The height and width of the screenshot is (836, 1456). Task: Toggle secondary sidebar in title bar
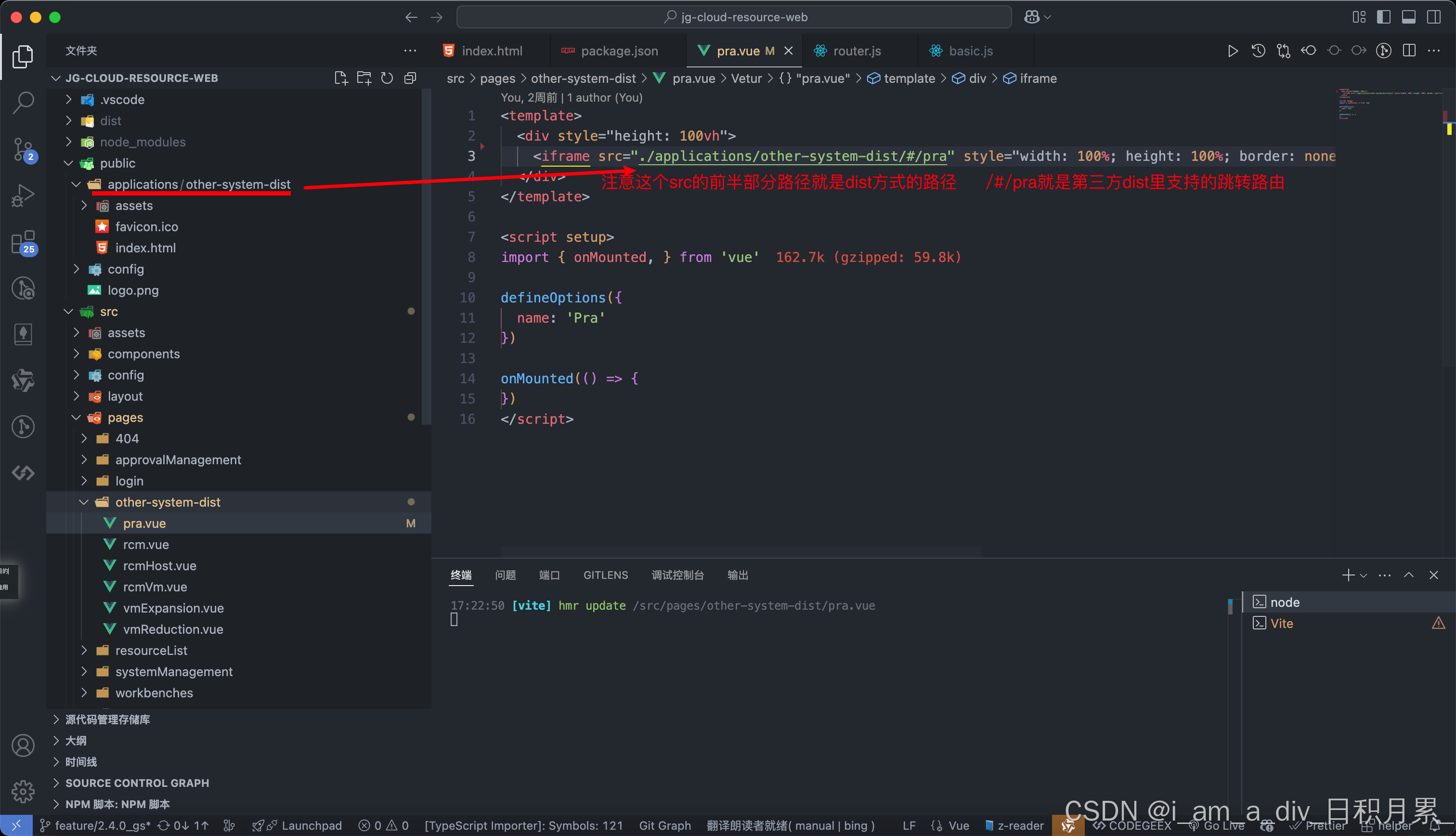tap(1434, 17)
